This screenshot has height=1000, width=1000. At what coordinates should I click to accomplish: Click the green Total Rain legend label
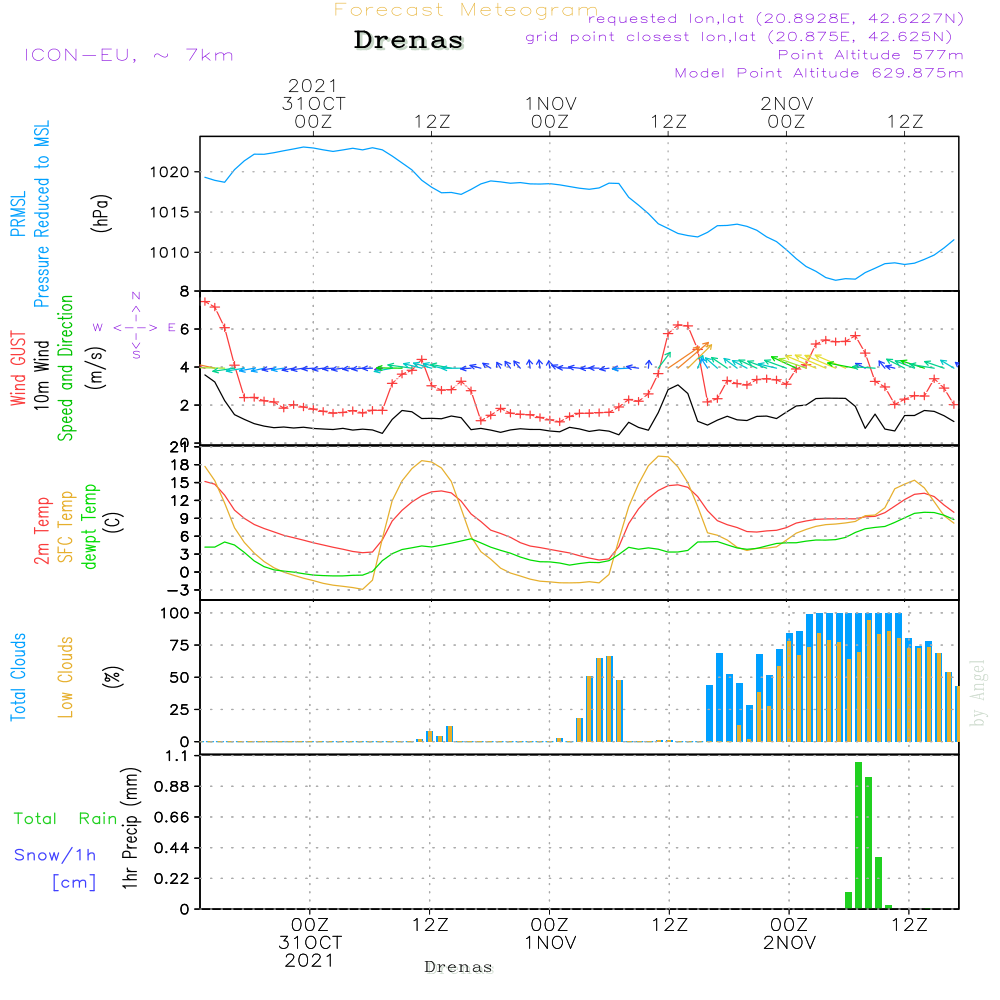click(66, 819)
